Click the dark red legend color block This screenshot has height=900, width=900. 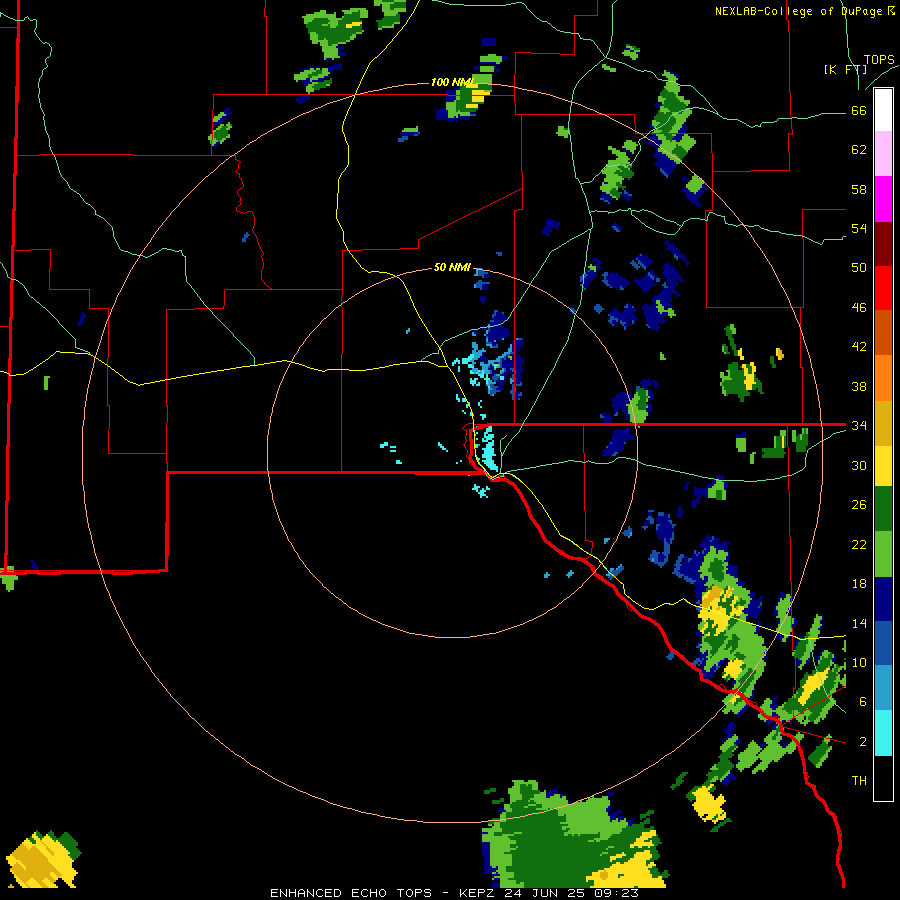coord(883,243)
